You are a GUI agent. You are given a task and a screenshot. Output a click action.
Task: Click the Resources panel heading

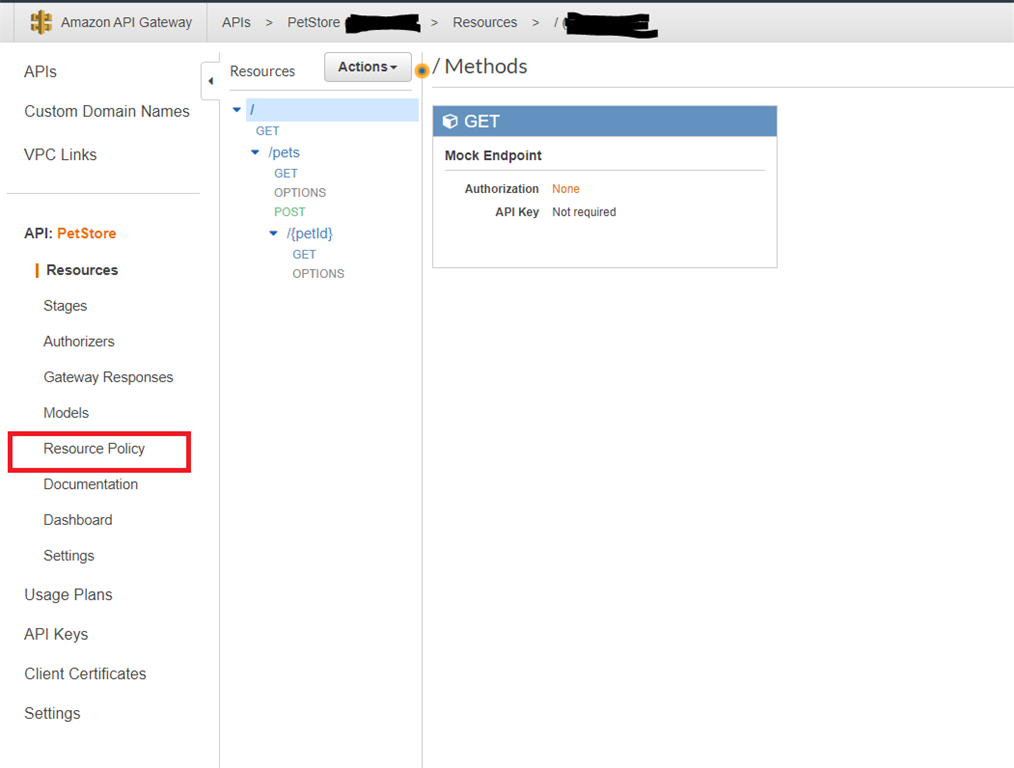coord(262,71)
